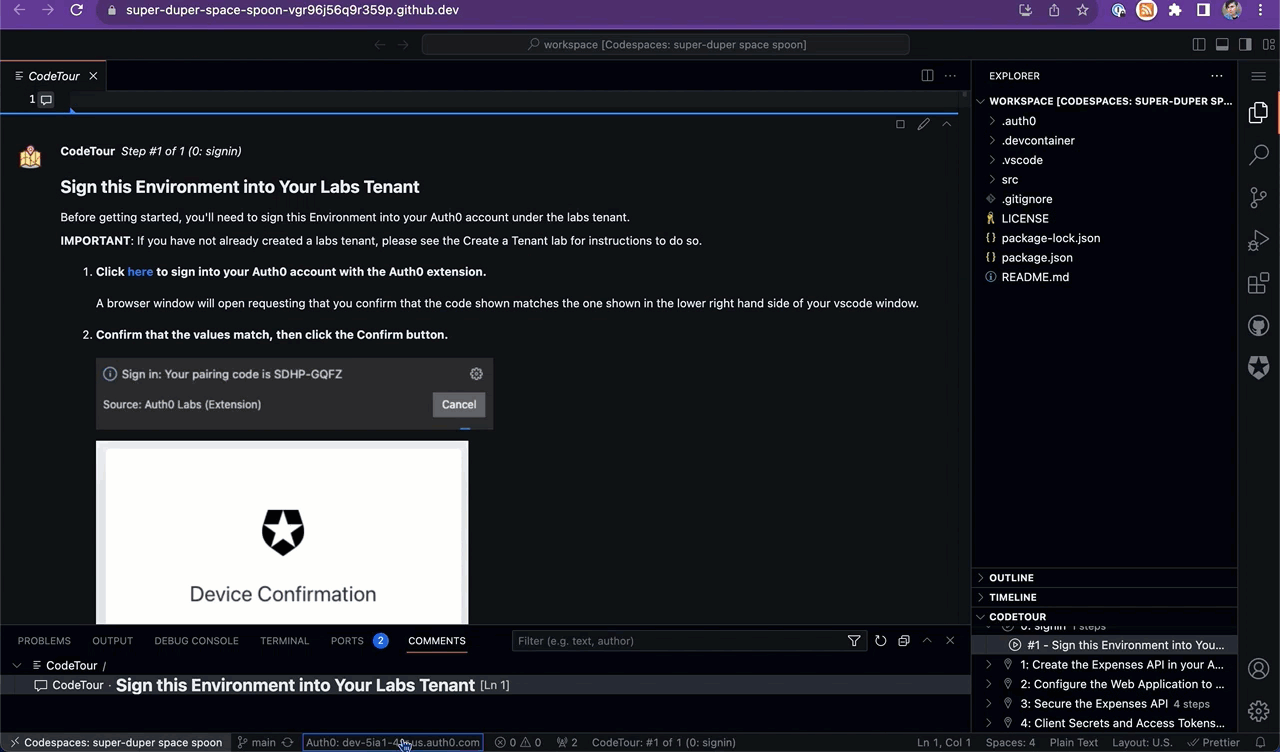
Task: Open editor More Actions ellipsis
Action: [x=950, y=76]
